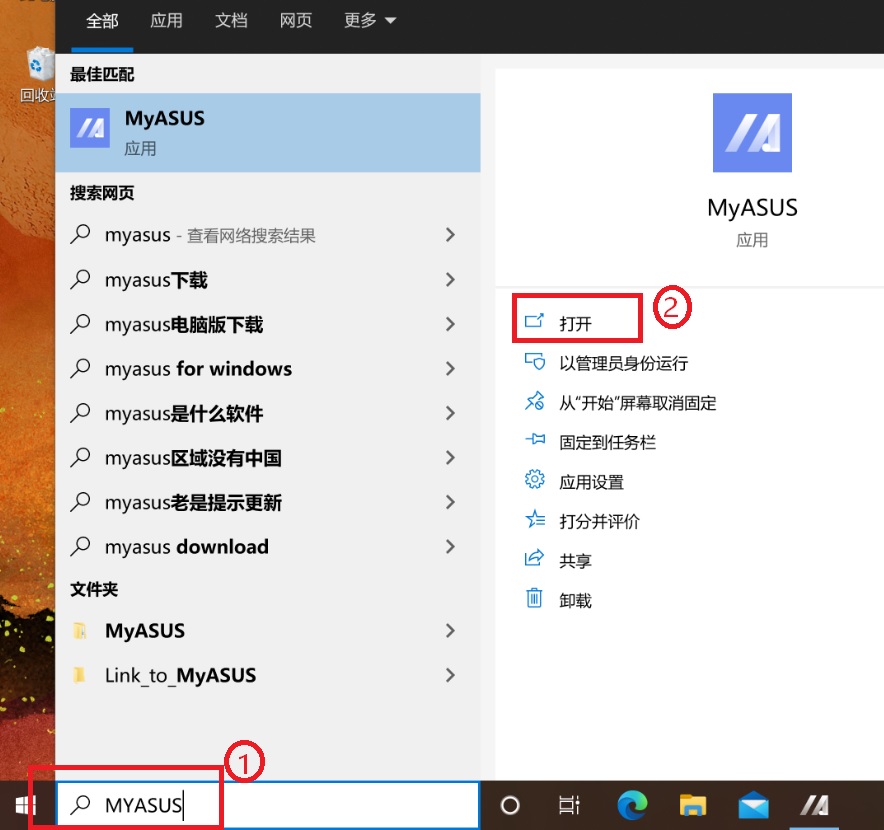Click the myasus老是提示更新 suggestion text
This screenshot has height=830, width=884.
pos(193,502)
